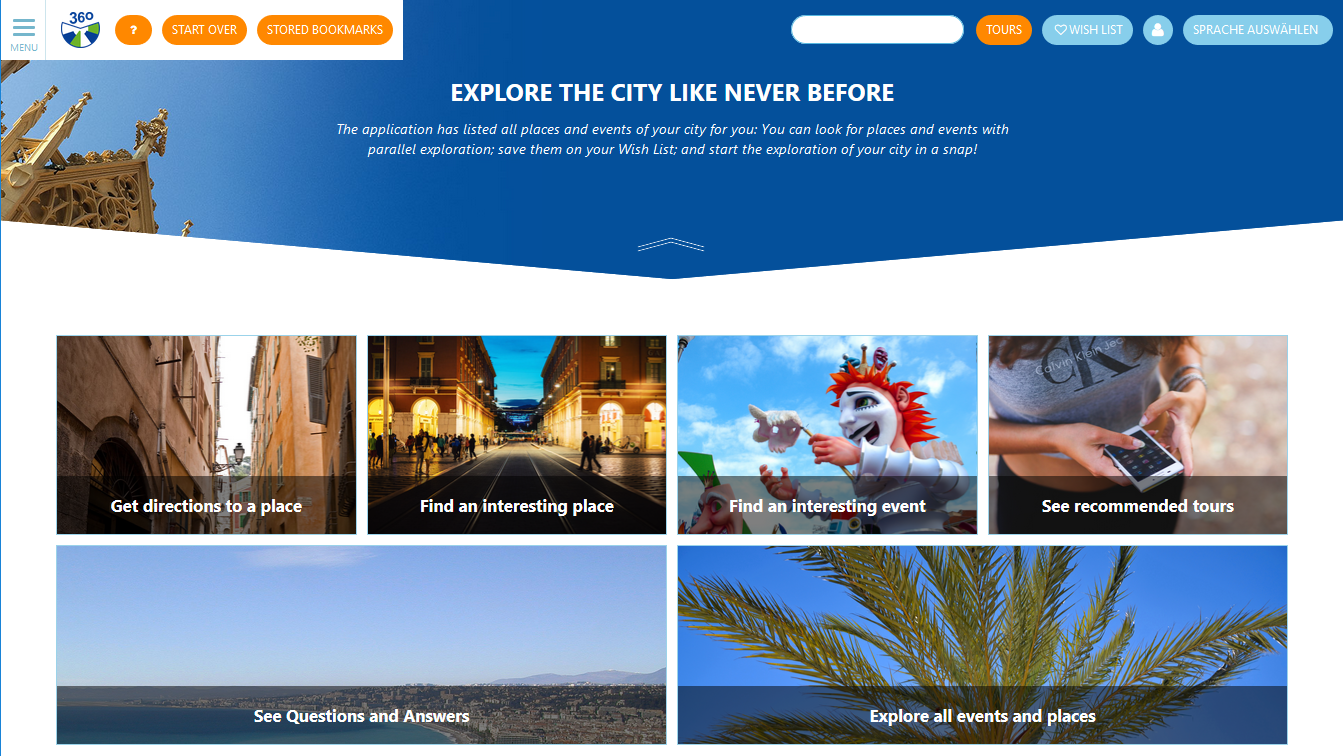Click the user profile icon
The height and width of the screenshot is (756, 1343).
pos(1157,30)
